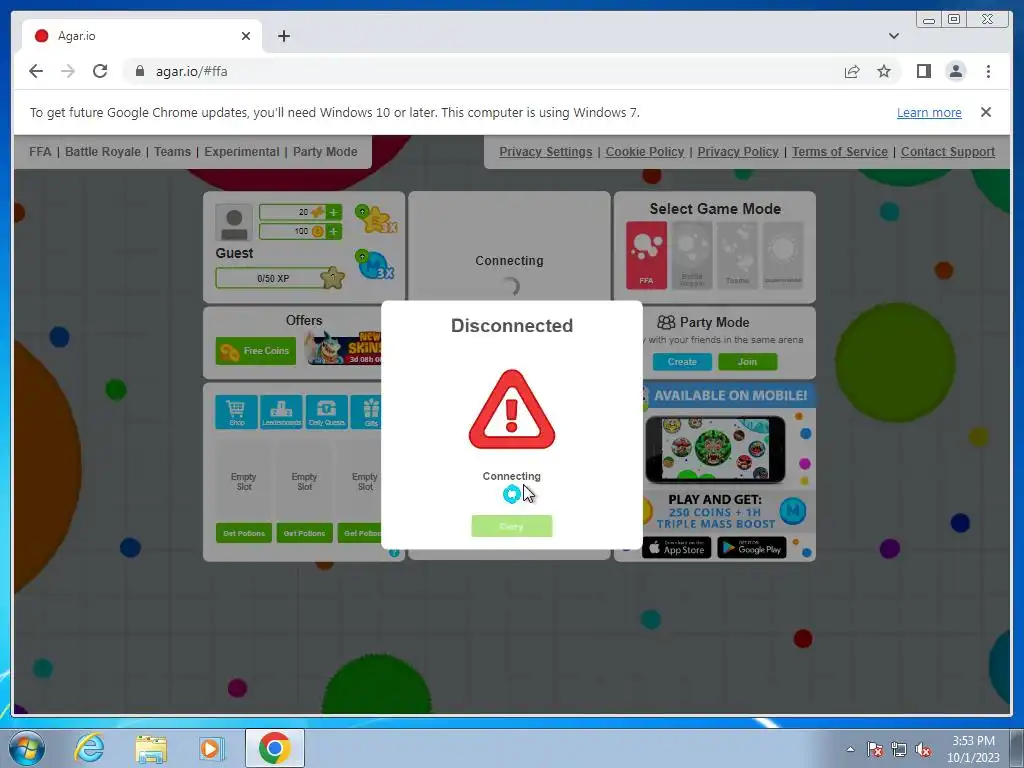Switch to Party Mode in top menu
Image resolution: width=1024 pixels, height=768 pixels.
[325, 152]
